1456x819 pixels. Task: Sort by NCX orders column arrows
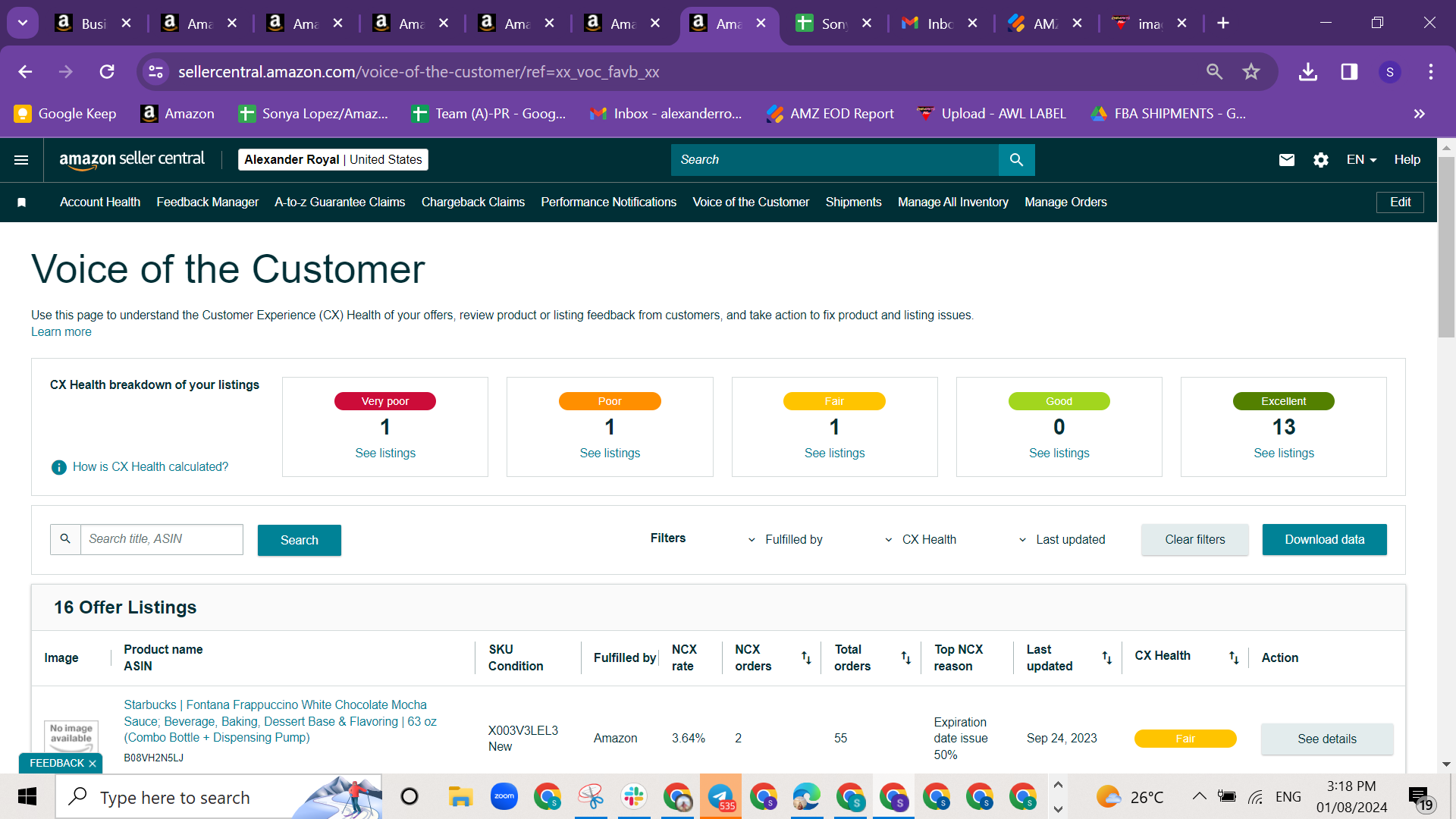click(806, 657)
